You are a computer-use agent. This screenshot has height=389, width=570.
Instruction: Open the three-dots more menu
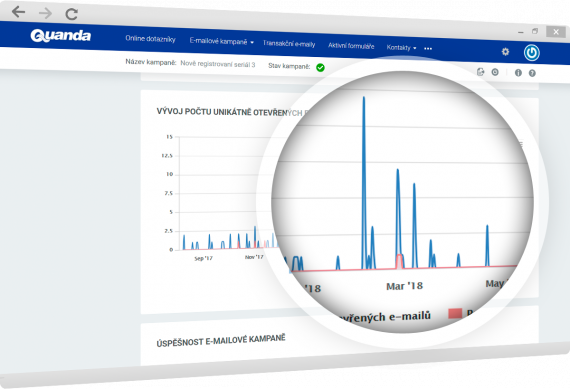click(x=428, y=48)
